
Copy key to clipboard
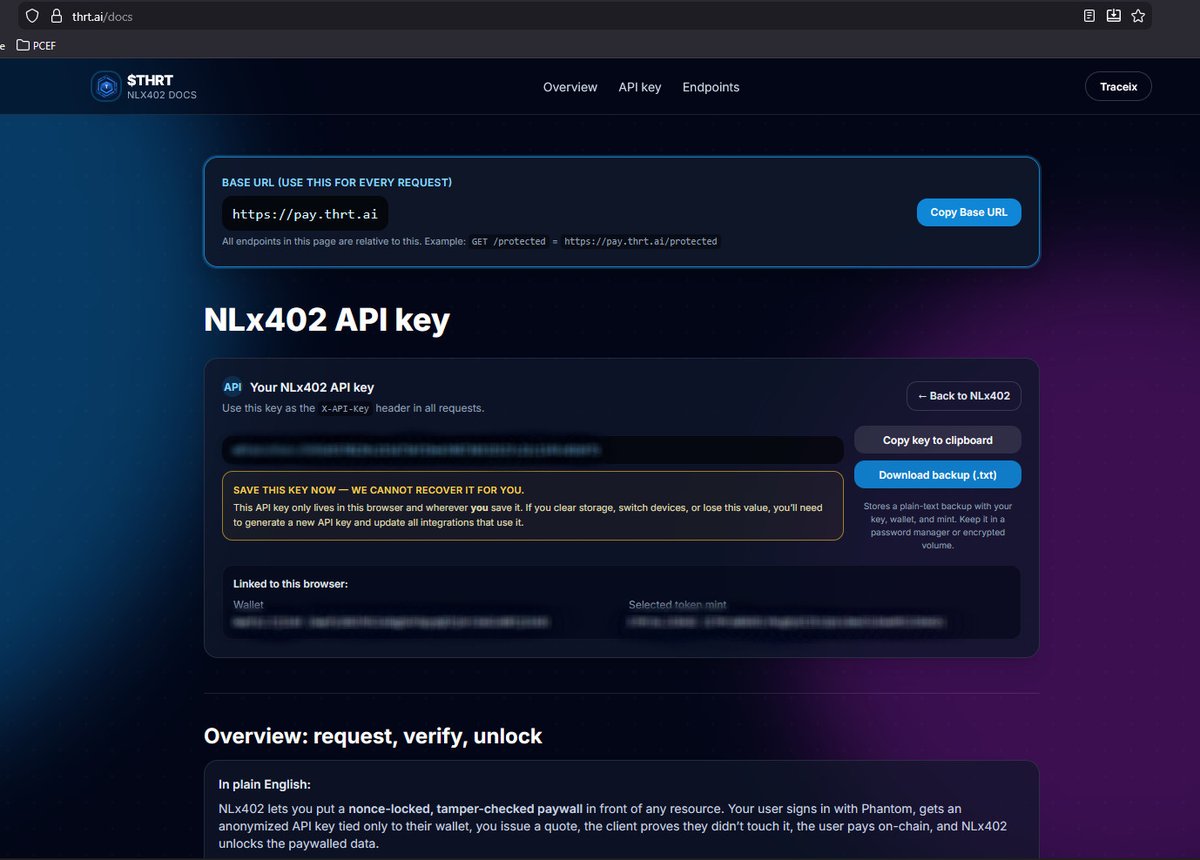pyautogui.click(x=938, y=440)
